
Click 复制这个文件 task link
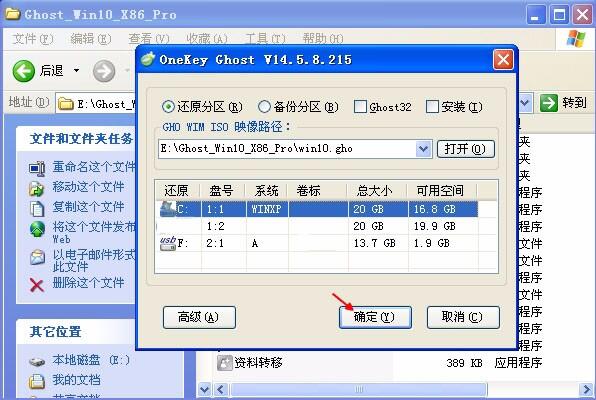point(88,207)
